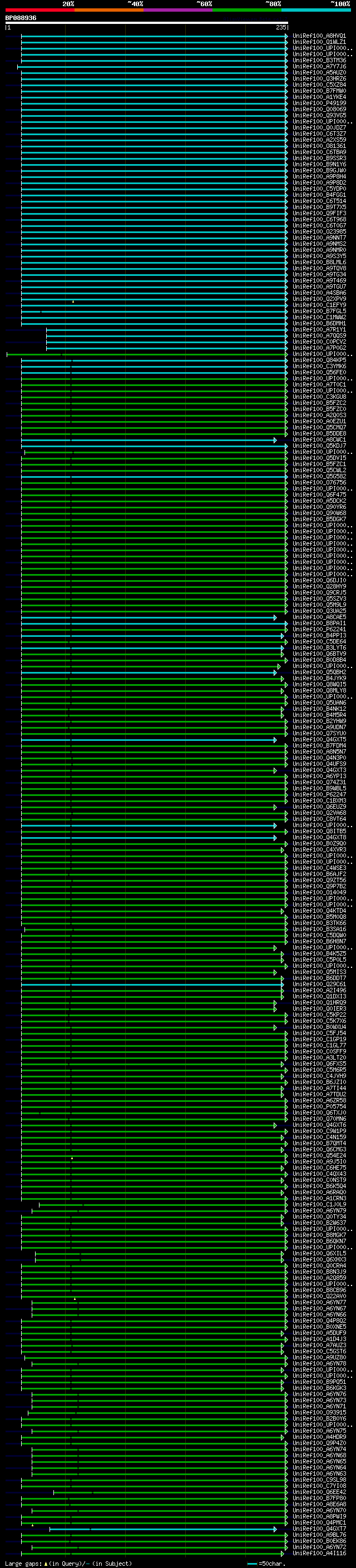Select hit UniRef100_A8N5N7

pos(319,752)
